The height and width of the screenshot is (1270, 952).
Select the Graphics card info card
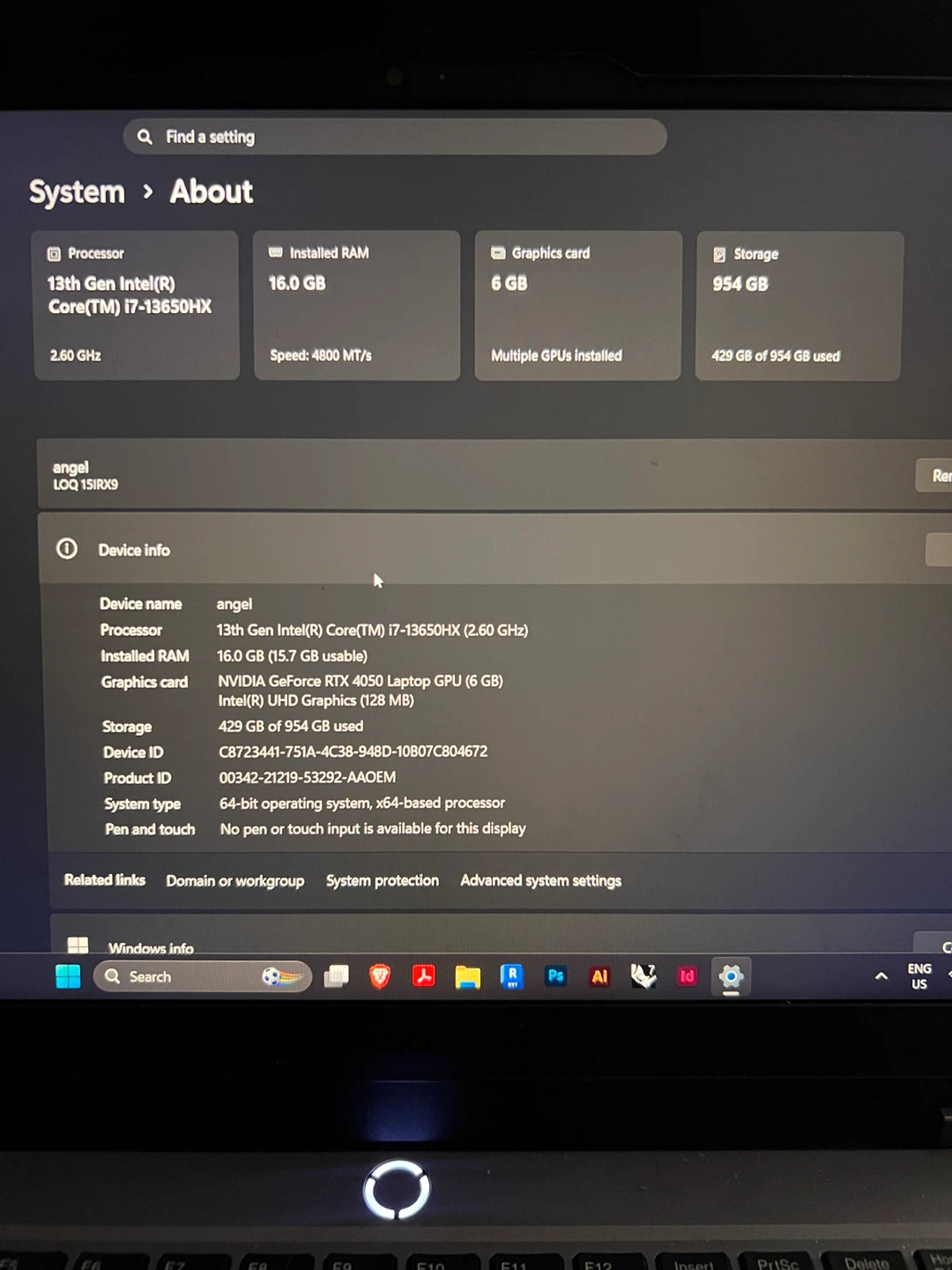click(578, 306)
